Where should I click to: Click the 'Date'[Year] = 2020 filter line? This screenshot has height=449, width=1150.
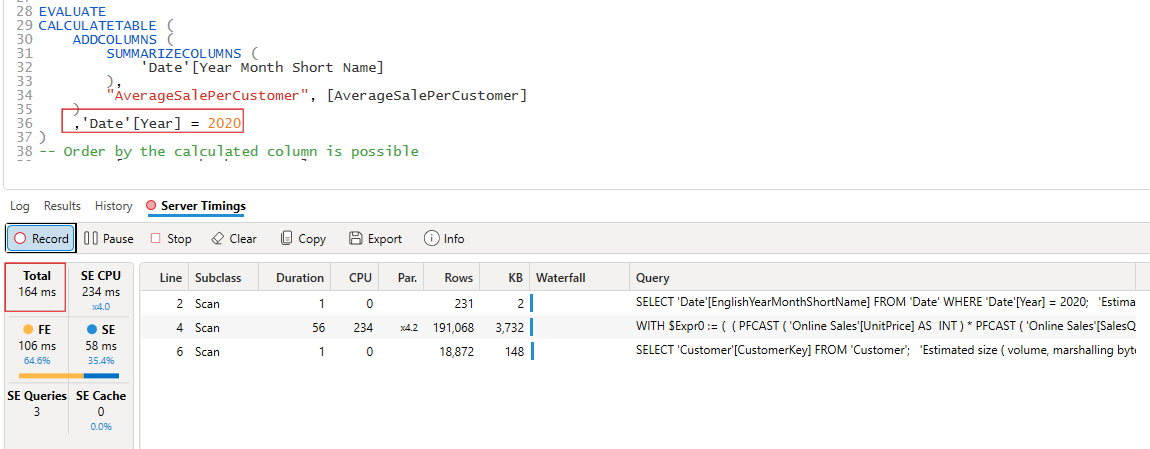[156, 123]
